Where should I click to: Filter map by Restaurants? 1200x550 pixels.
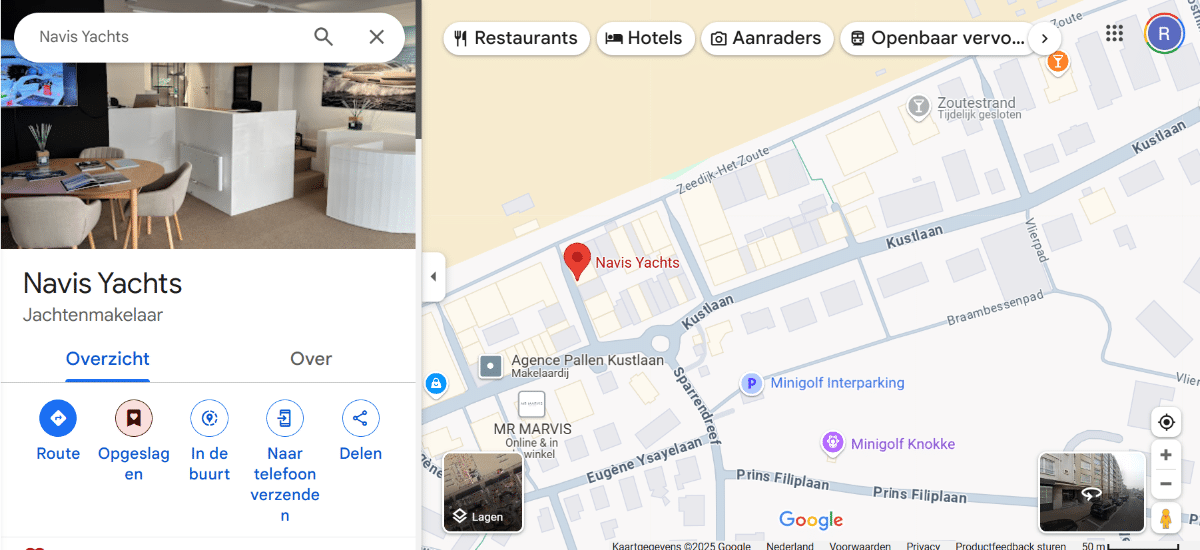[x=515, y=39]
